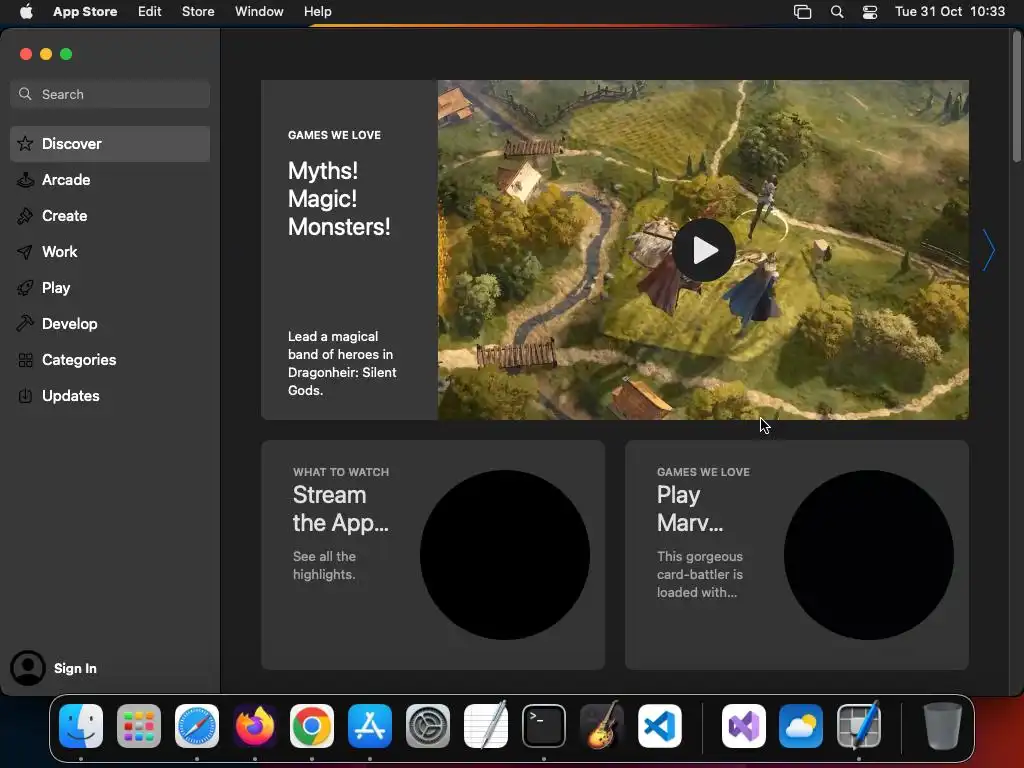
Task: Open the Updates download icon
Action: (x=25, y=396)
